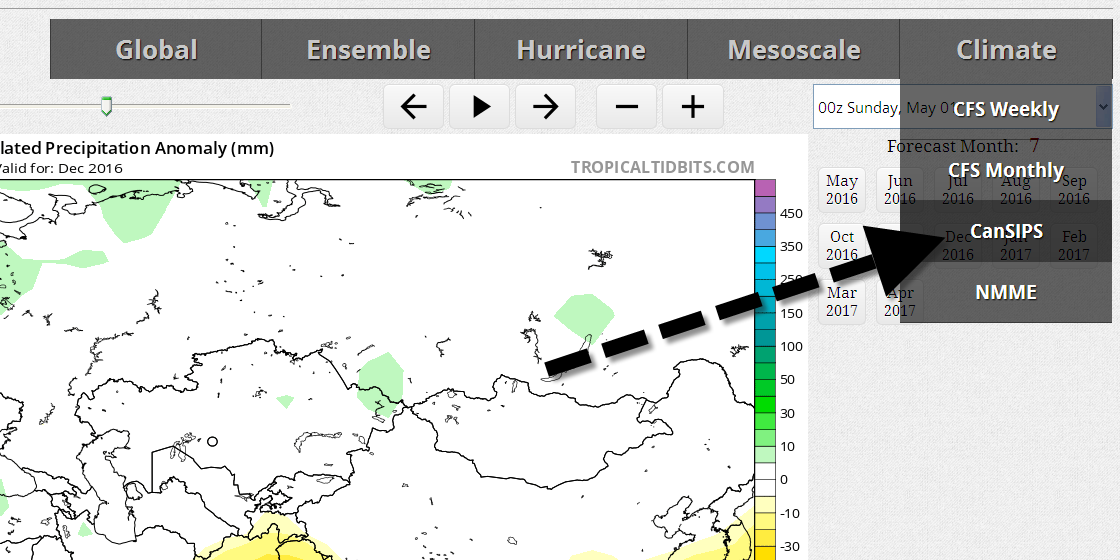Select forecast month Sep 2016
The image size is (1120, 560).
tap(1074, 190)
